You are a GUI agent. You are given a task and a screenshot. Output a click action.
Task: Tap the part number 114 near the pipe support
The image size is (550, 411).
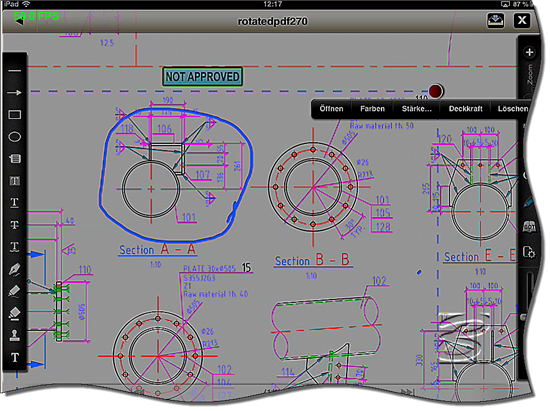pyautogui.click(x=287, y=372)
